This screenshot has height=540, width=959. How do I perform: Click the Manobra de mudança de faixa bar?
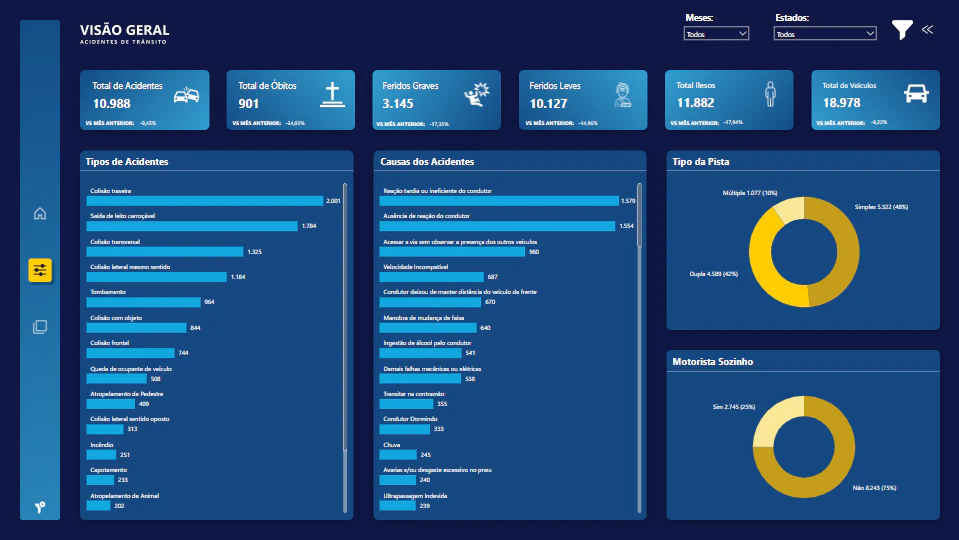pos(428,327)
